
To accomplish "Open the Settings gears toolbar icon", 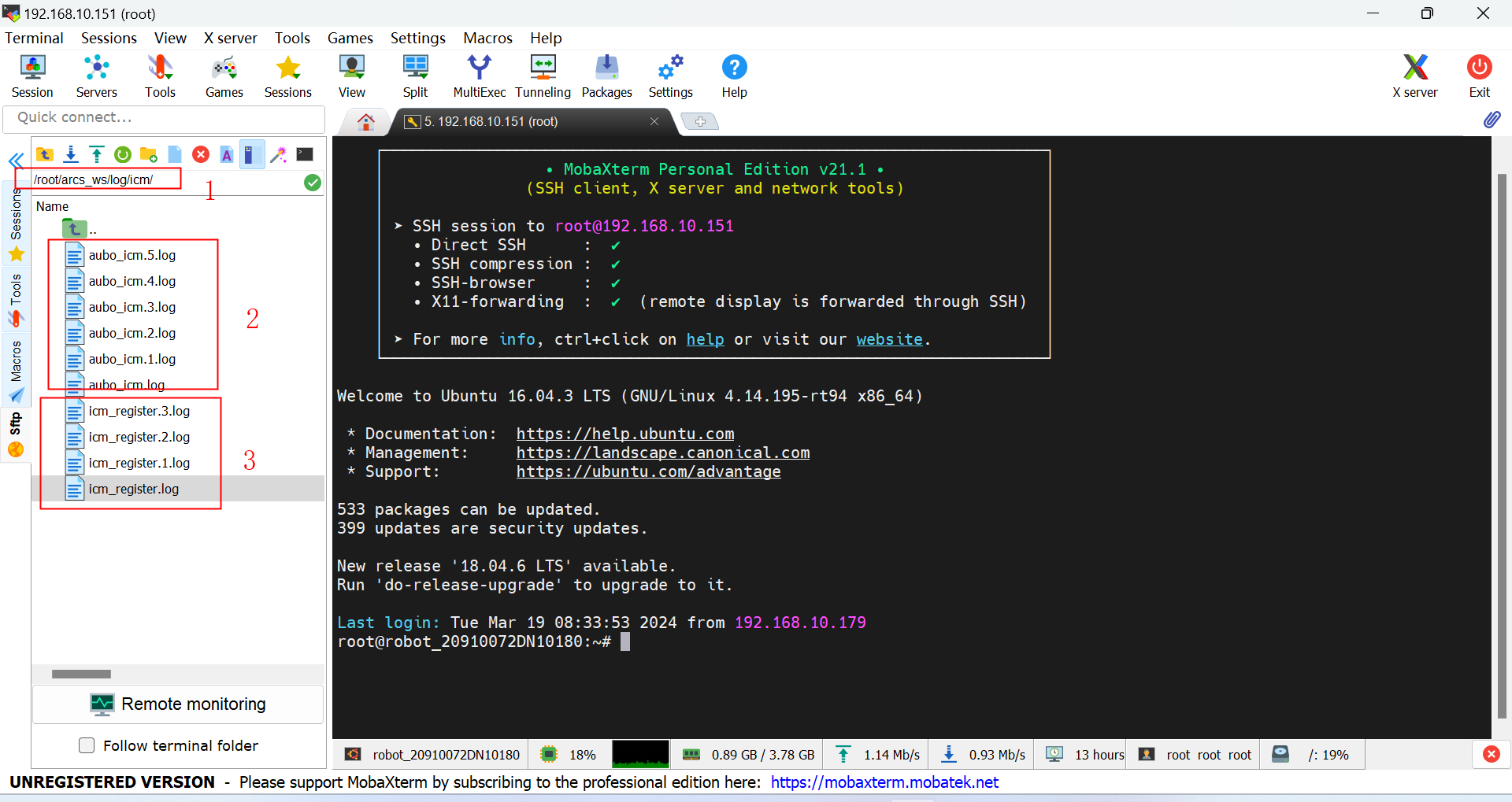I will [x=671, y=76].
